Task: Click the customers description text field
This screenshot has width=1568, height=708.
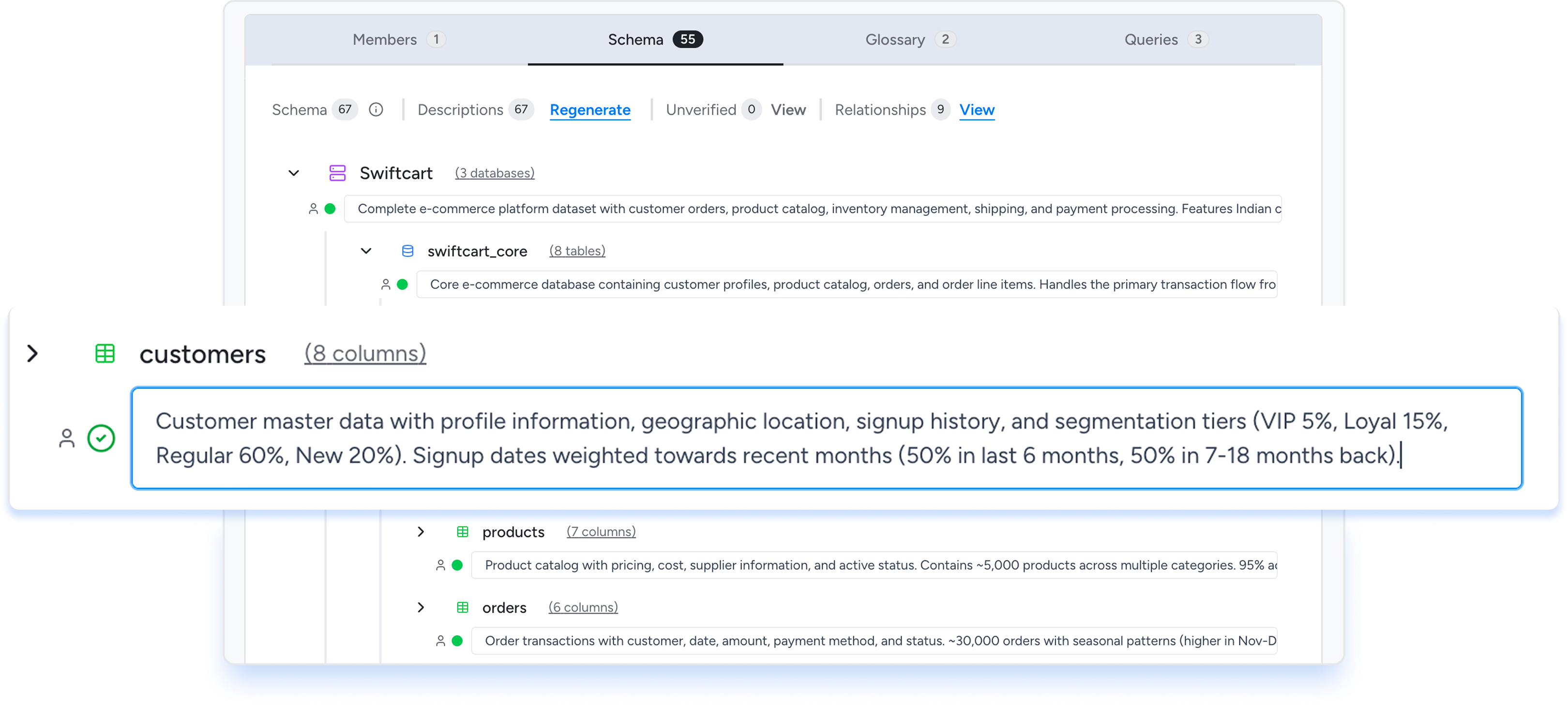Action: click(x=826, y=437)
